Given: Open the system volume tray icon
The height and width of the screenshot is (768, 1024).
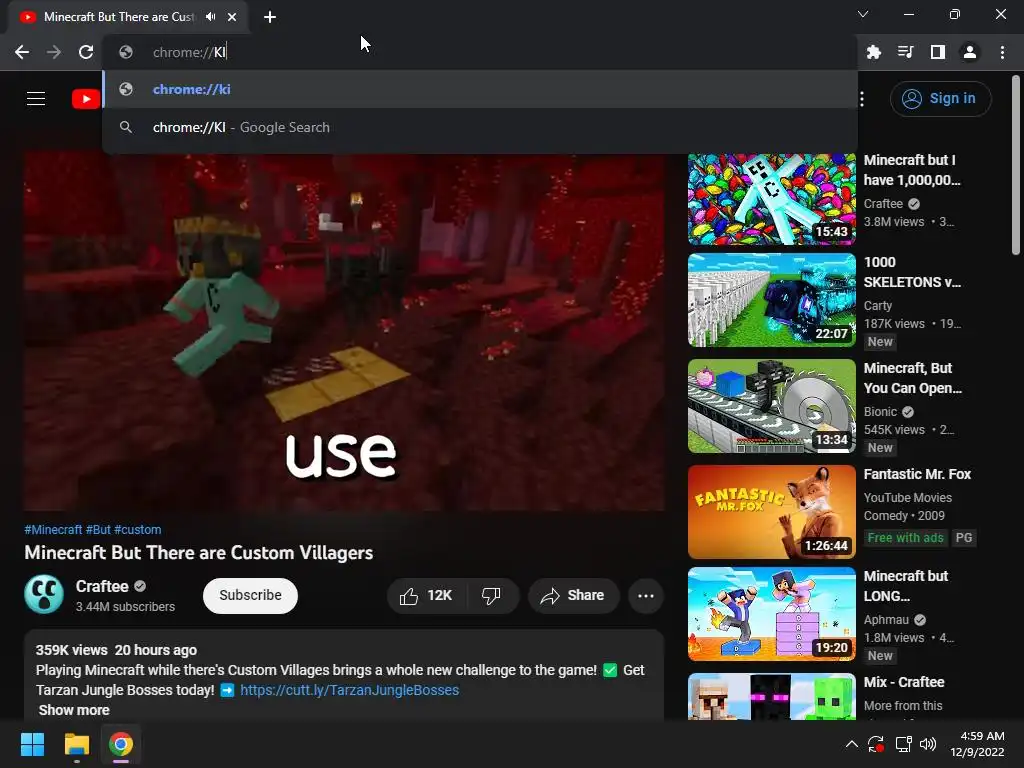Looking at the screenshot, I should 927,744.
